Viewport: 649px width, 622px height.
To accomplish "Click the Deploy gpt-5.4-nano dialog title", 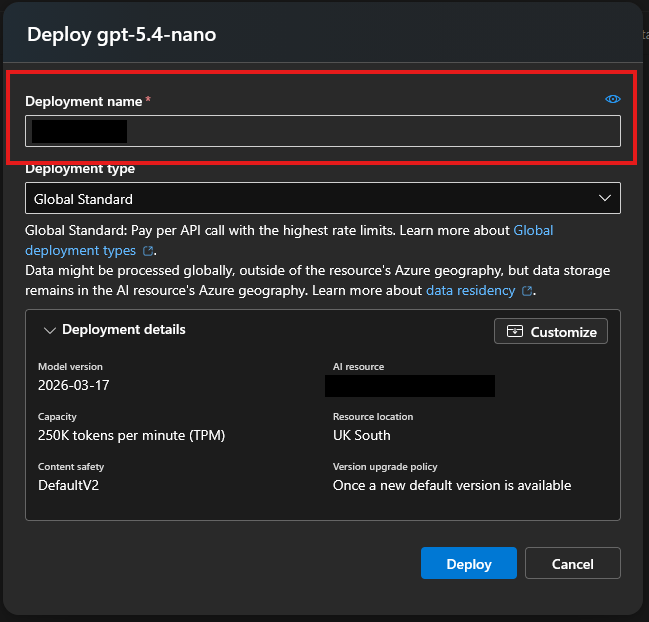I will pos(121,34).
